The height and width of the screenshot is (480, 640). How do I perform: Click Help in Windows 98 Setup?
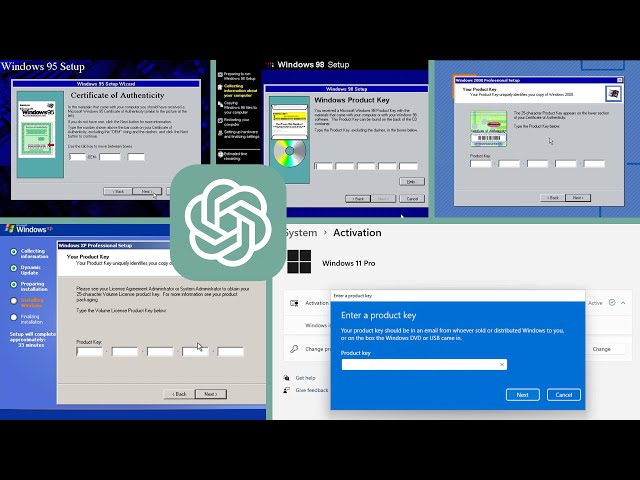412,182
